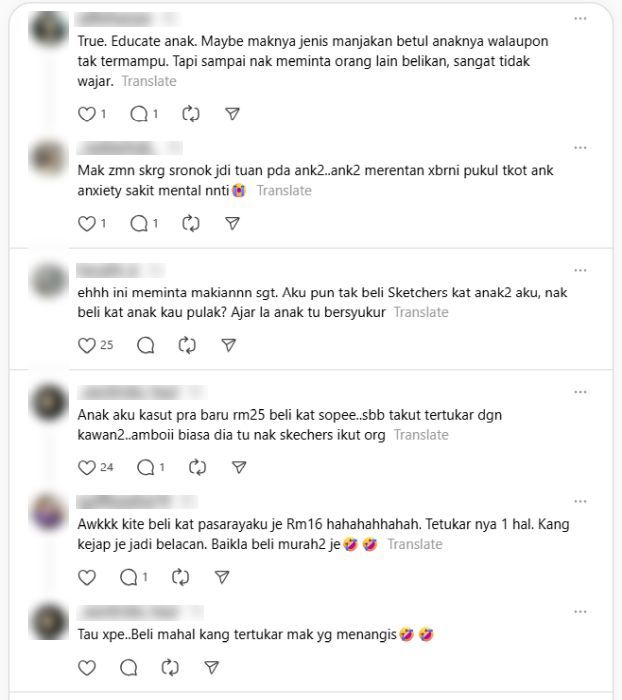Translate the 'Mak zmn skrg' comment
The width and height of the screenshot is (622, 700).
coord(284,191)
